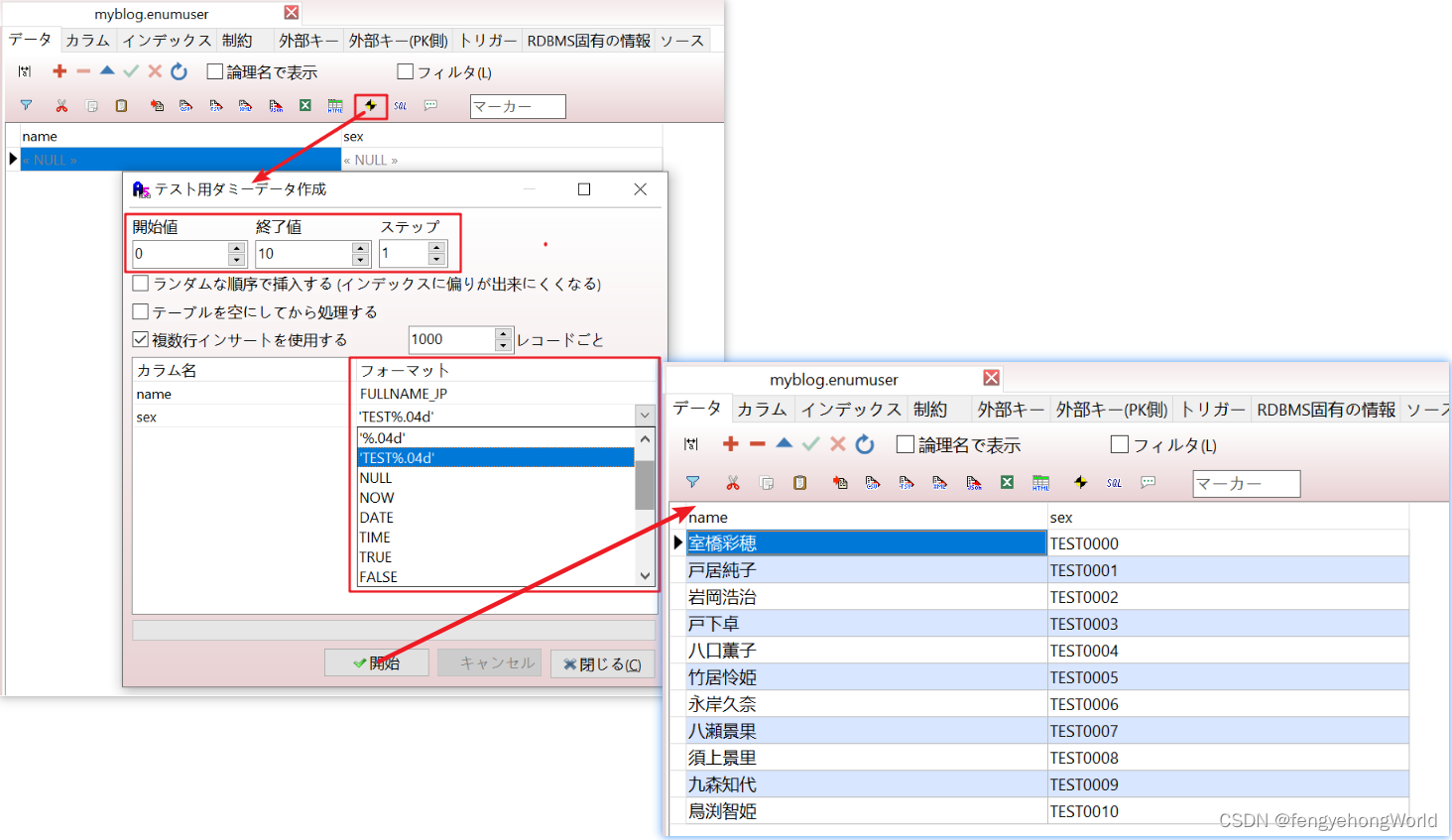Click マーカー field in the TEST-rows window

1246,483
